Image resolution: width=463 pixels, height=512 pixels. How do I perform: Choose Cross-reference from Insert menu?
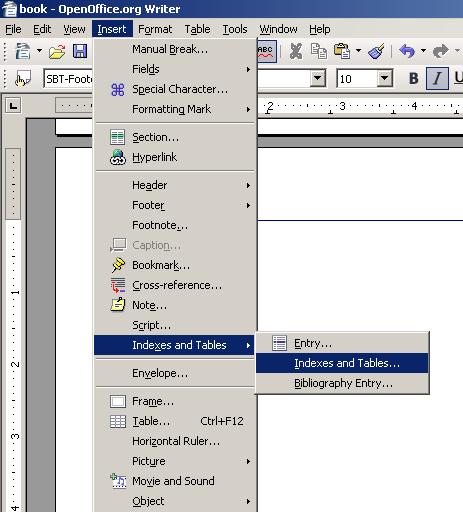(175, 285)
